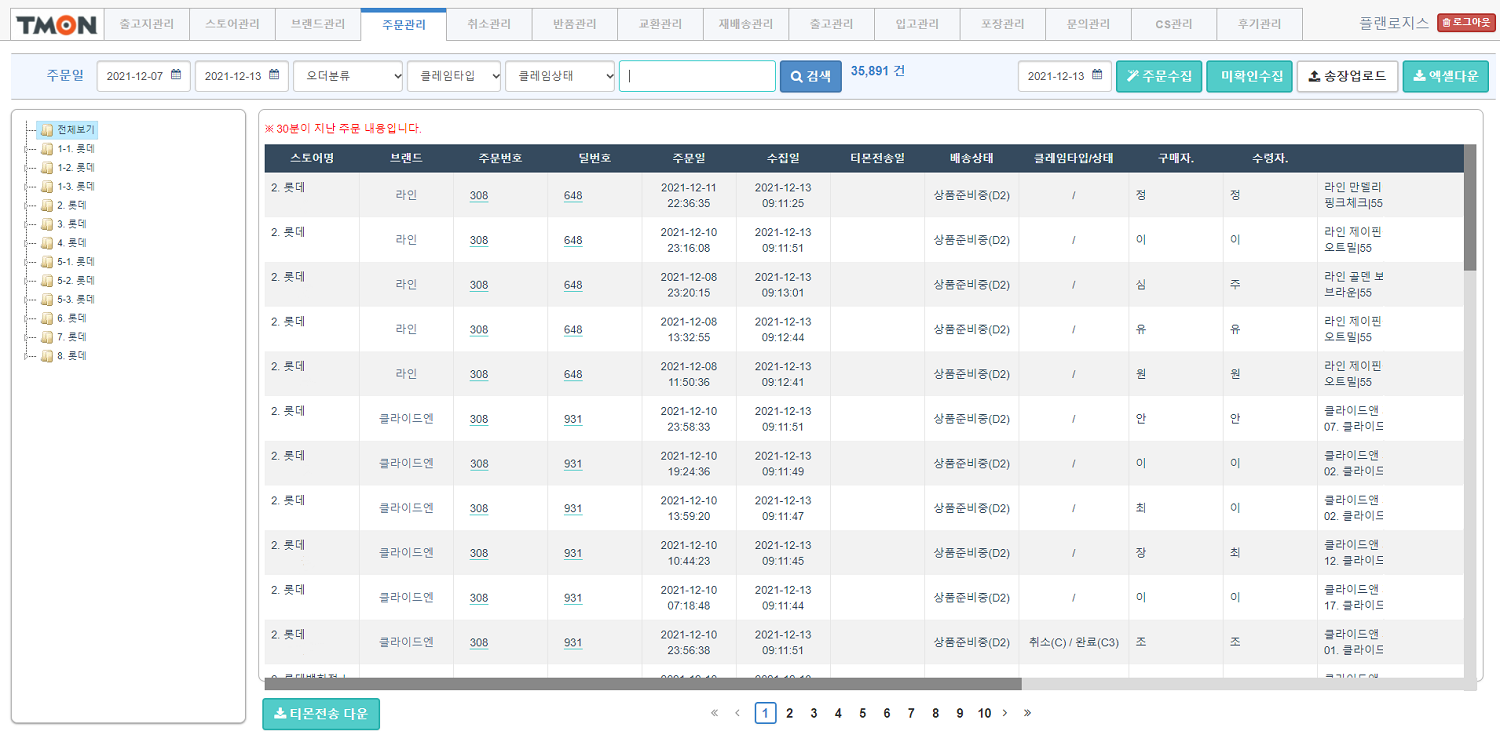
Task: Click red 로그아웃 button
Action: (1466, 23)
